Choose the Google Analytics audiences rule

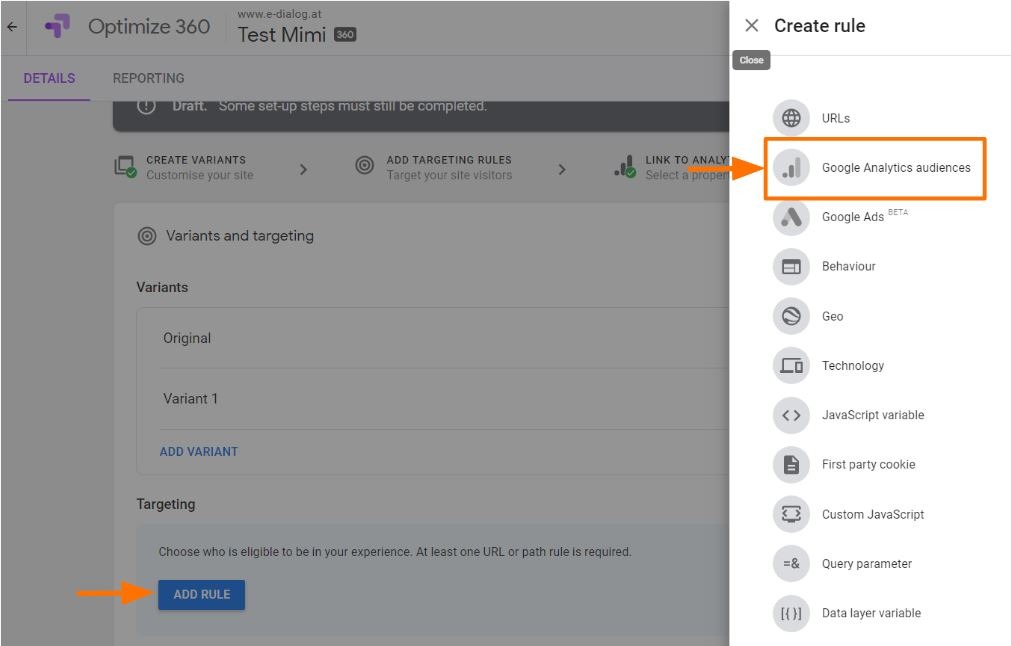(895, 168)
